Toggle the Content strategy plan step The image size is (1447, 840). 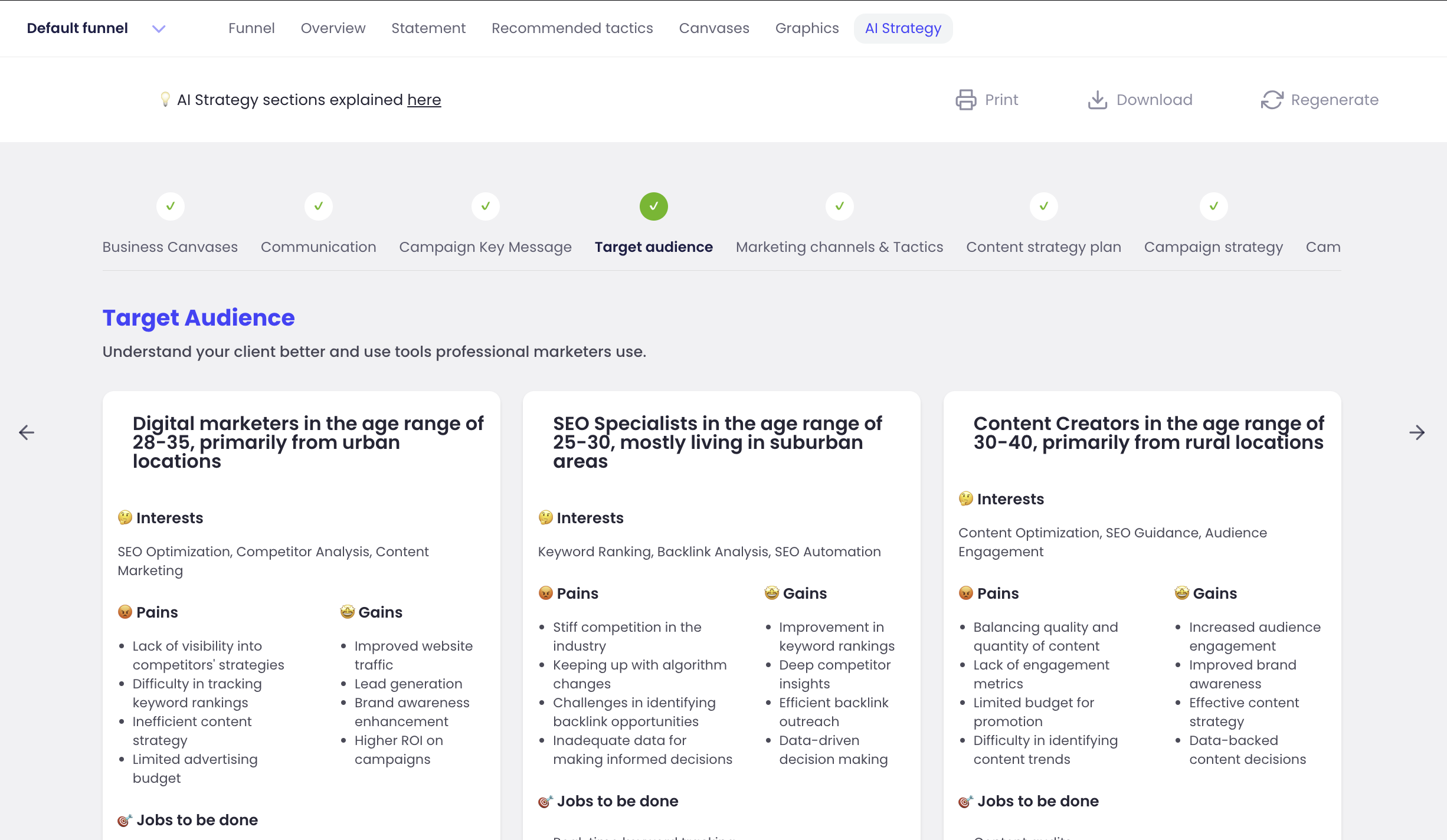point(1044,207)
